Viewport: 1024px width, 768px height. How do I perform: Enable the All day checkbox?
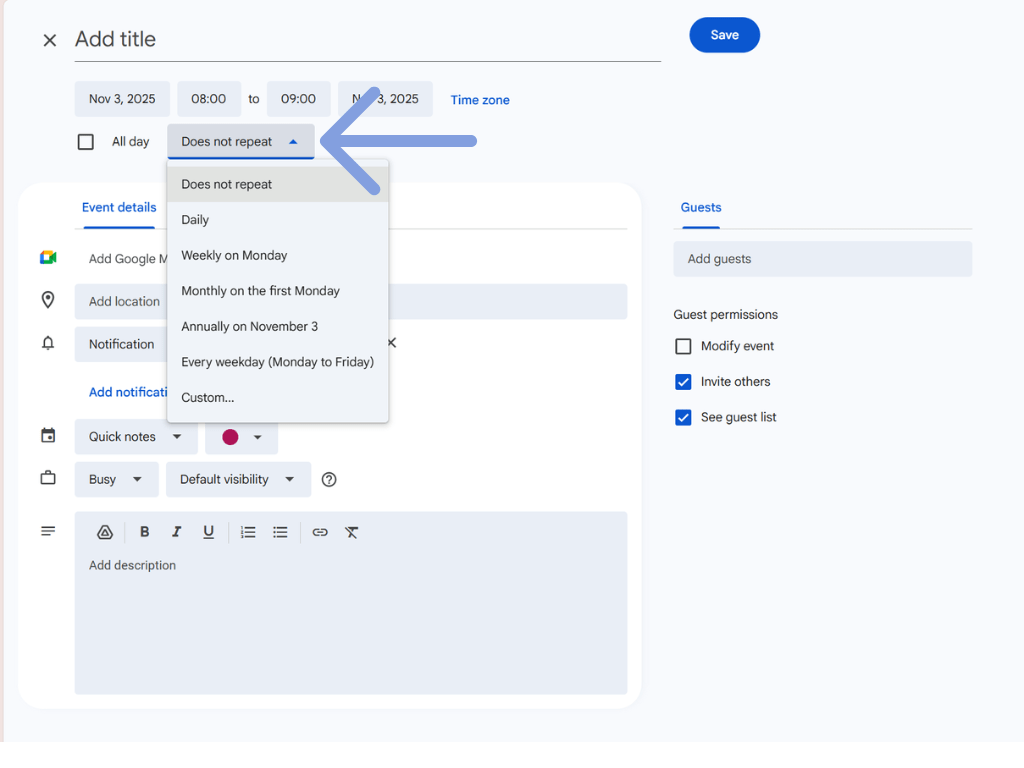[x=86, y=142]
